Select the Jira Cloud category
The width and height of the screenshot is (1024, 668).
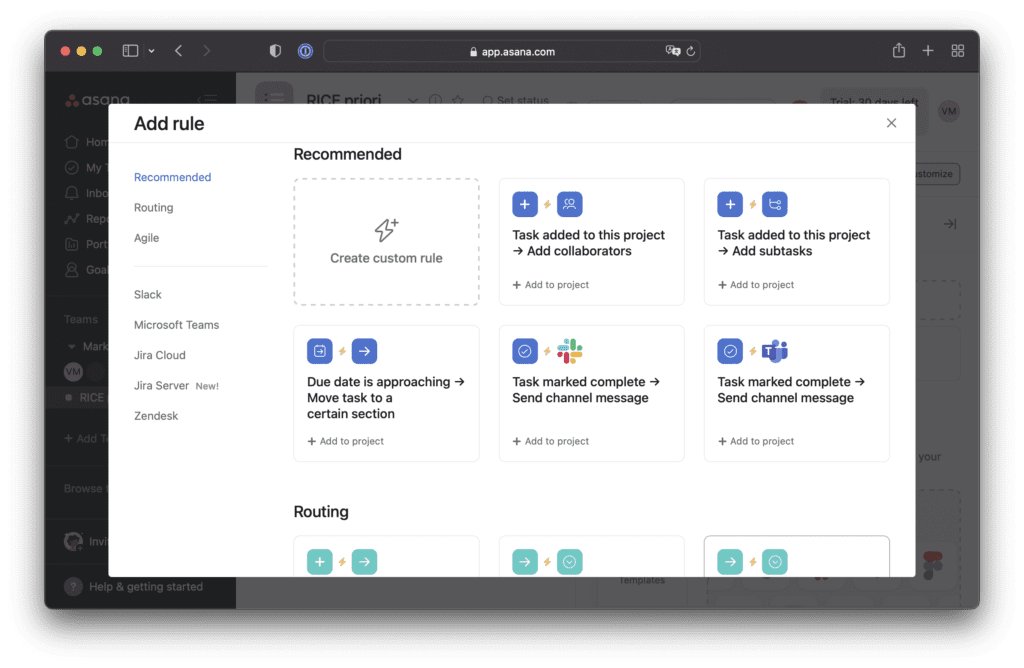pos(159,354)
